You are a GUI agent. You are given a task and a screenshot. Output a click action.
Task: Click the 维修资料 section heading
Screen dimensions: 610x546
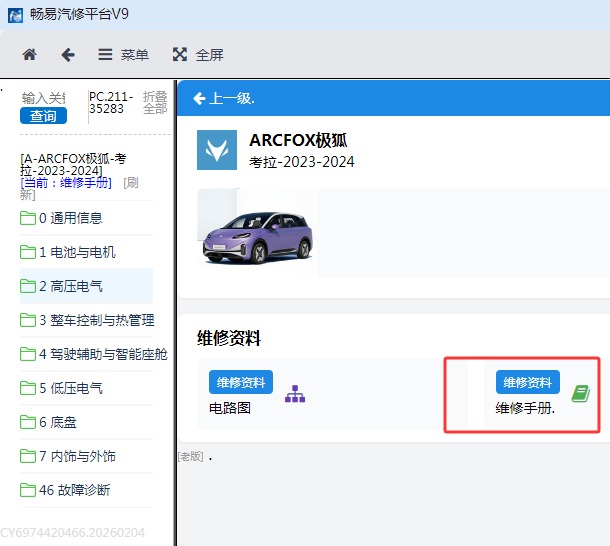tap(229, 338)
